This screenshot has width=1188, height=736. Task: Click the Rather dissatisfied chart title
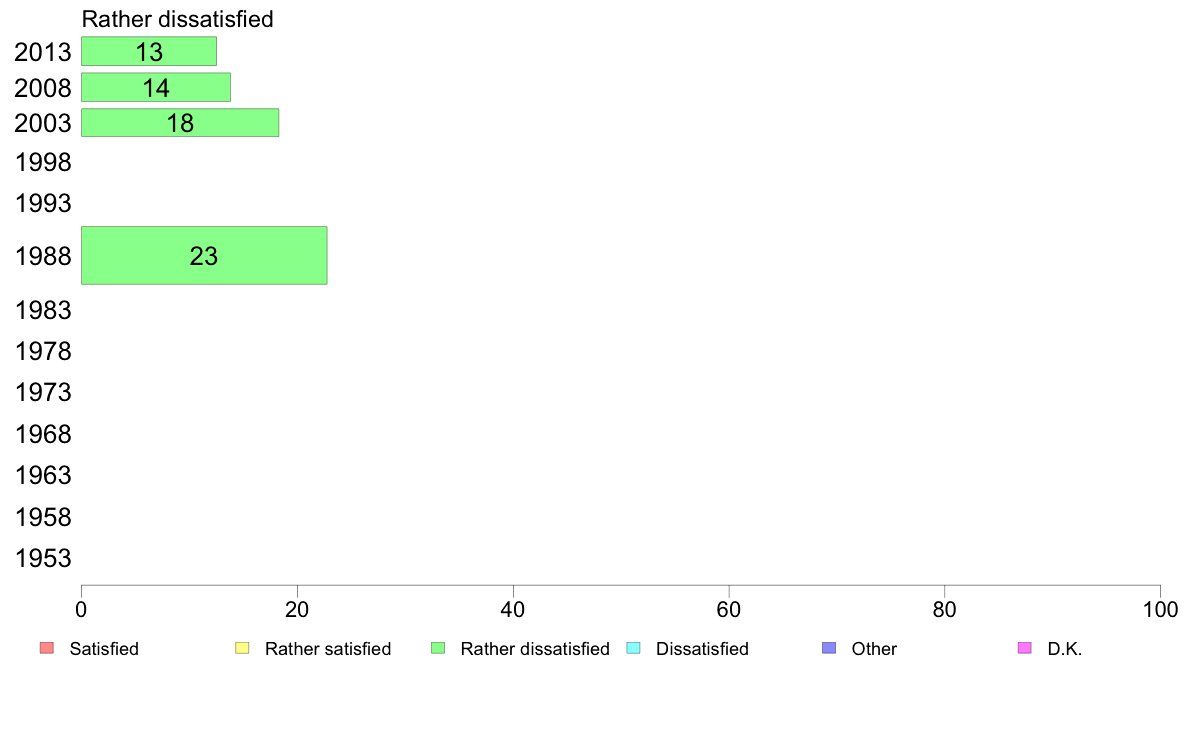(177, 19)
